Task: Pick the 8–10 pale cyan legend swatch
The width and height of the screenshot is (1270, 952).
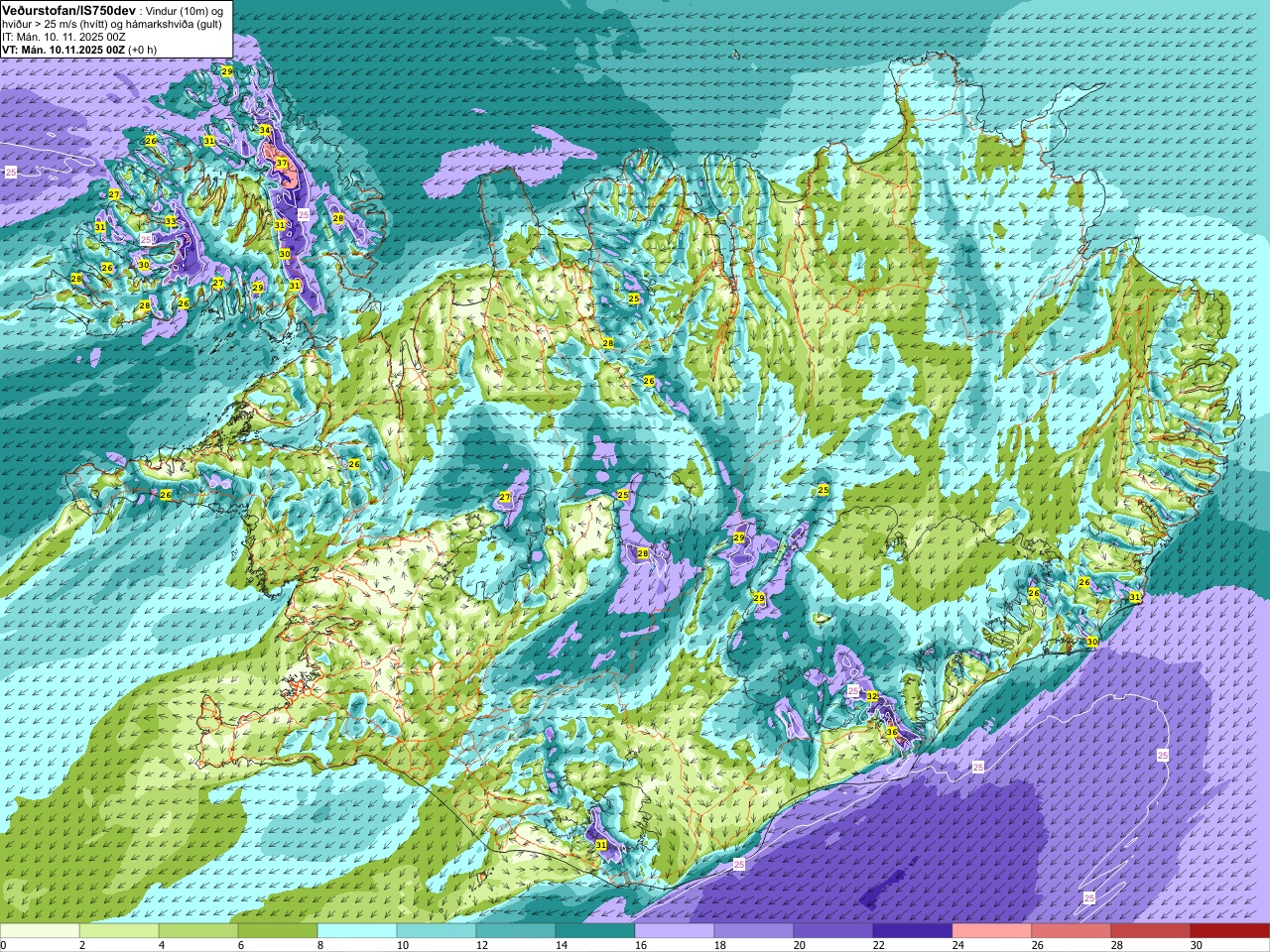Action: coord(357,931)
